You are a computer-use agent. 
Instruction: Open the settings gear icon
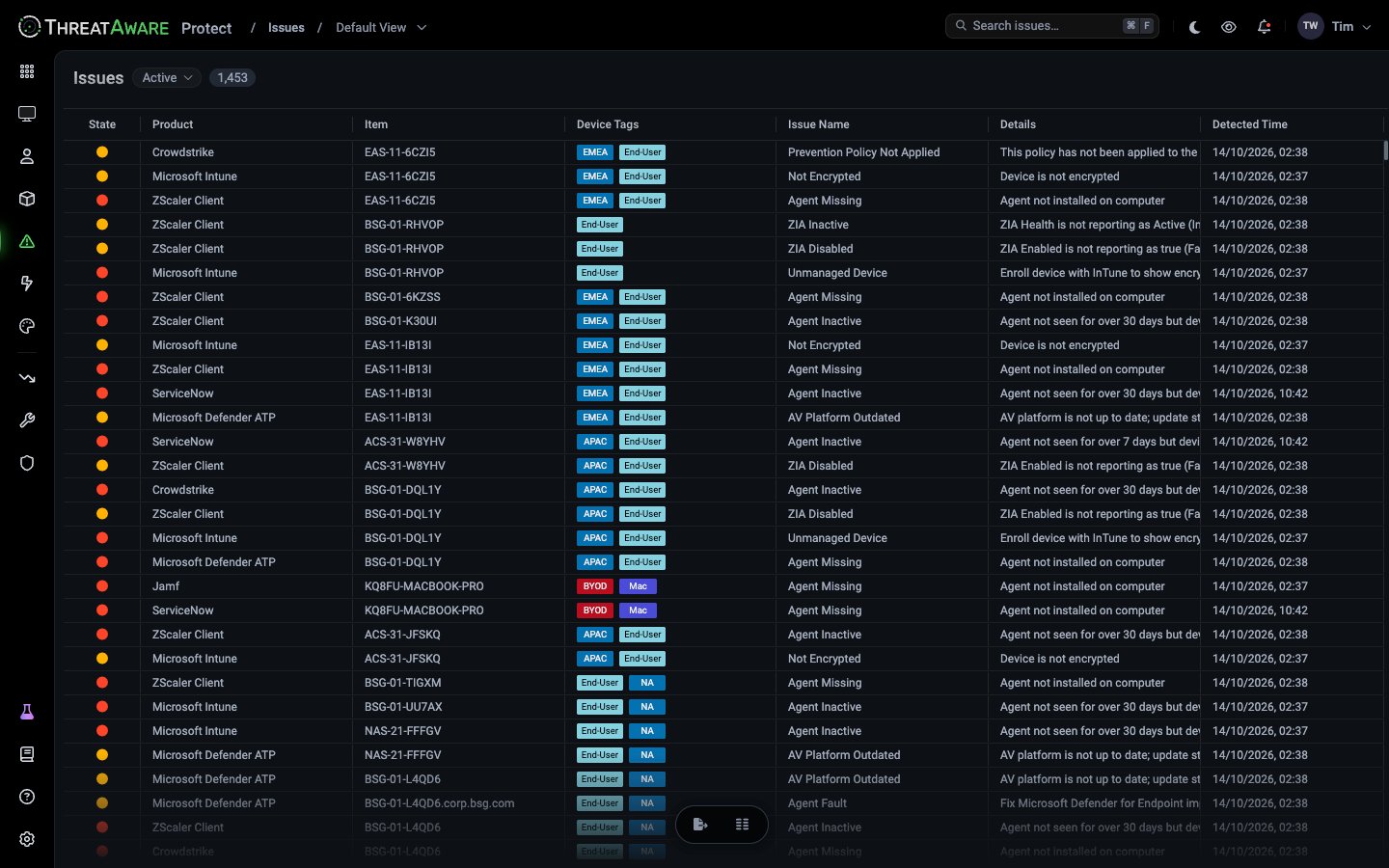point(27,839)
